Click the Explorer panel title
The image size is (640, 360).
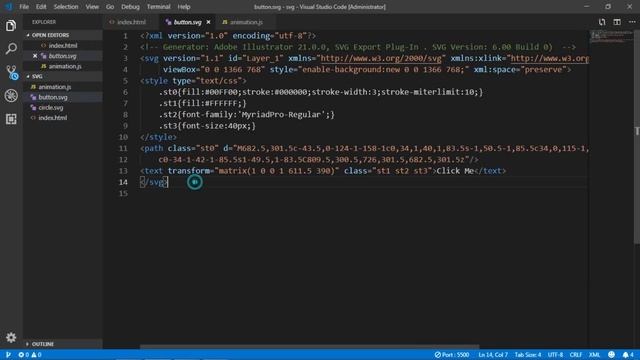click(44, 22)
